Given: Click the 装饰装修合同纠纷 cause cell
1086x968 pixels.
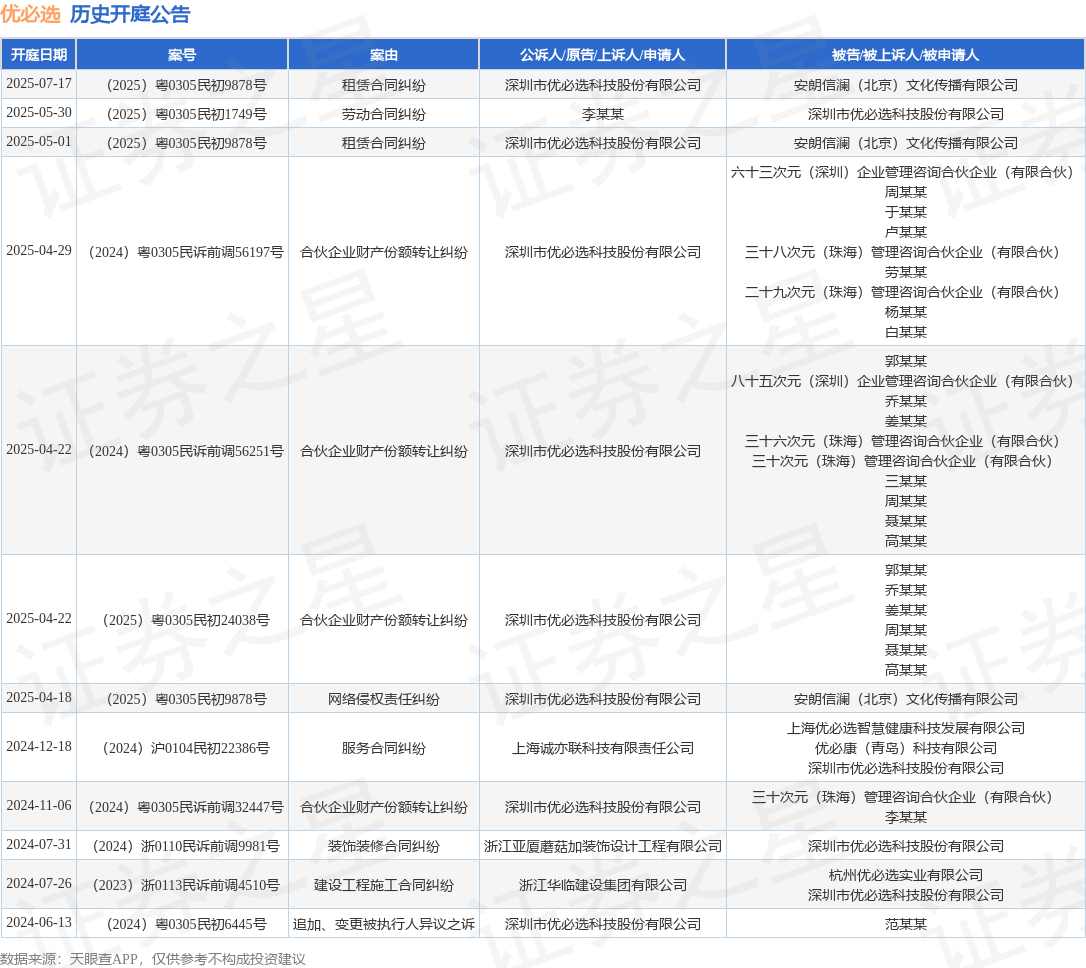Looking at the screenshot, I should (x=384, y=846).
